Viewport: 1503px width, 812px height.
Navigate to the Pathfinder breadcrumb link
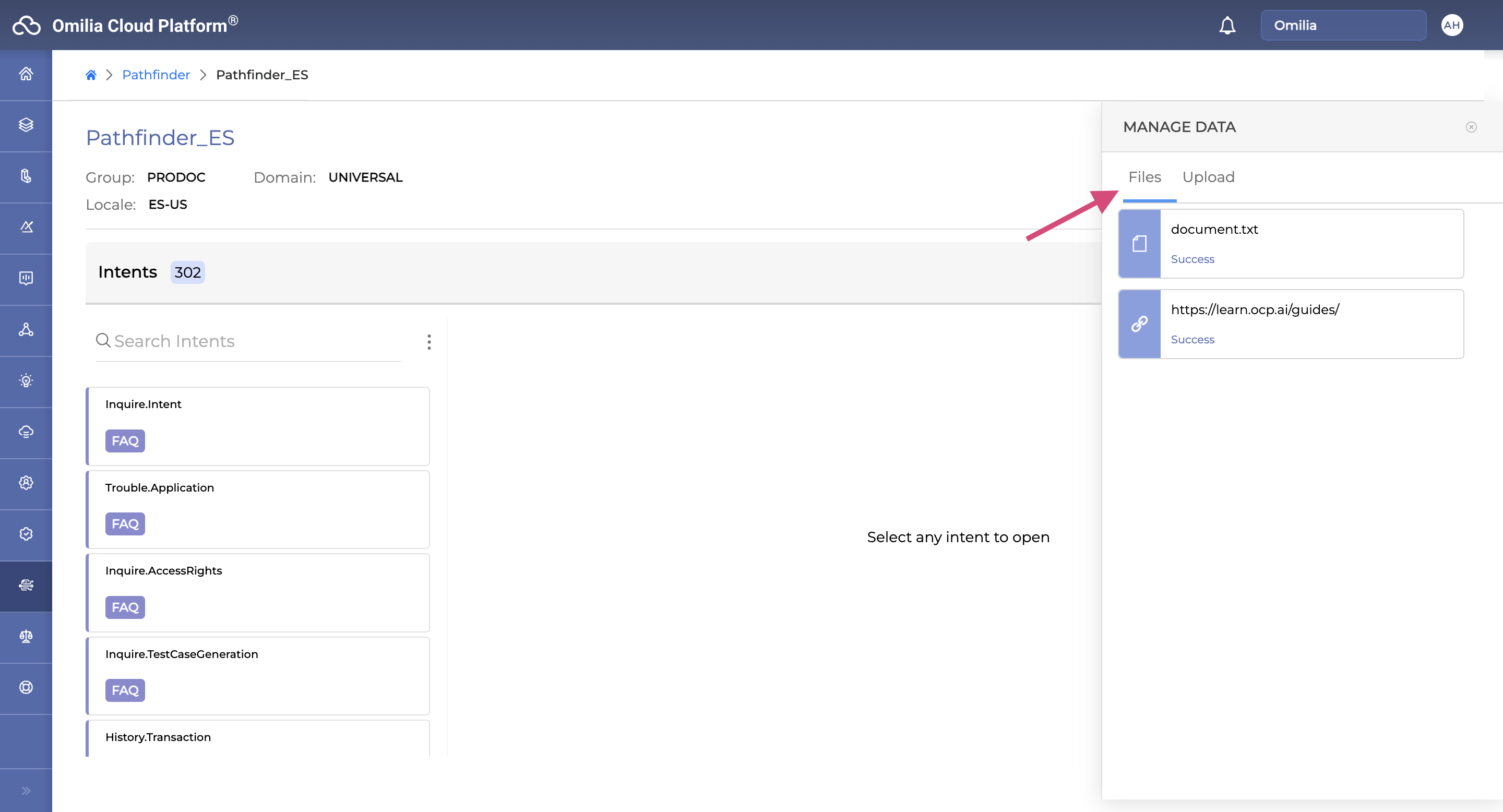[x=156, y=75]
